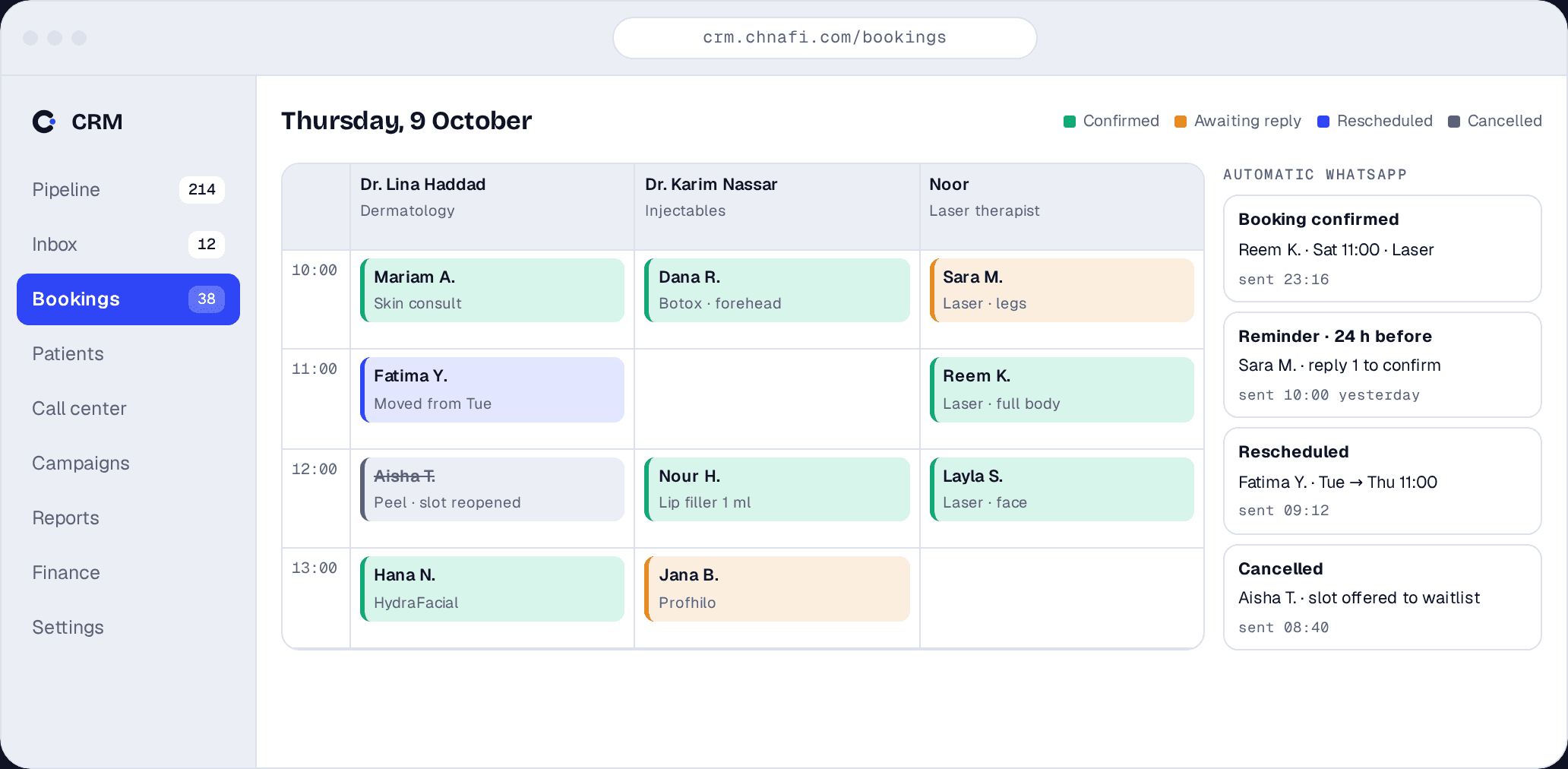The image size is (1568, 769).
Task: Click the 38 Bookings count badge
Action: coord(207,299)
